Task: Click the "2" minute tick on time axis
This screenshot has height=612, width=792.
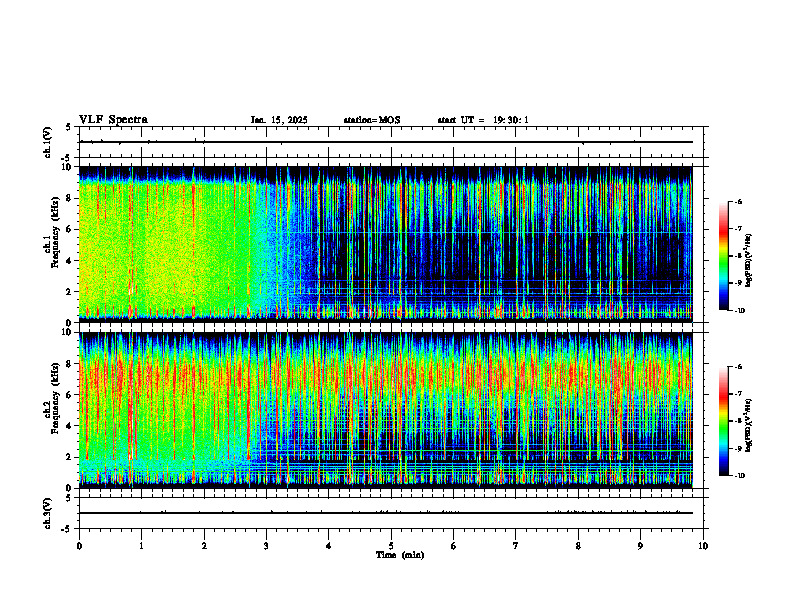Action: (204, 546)
